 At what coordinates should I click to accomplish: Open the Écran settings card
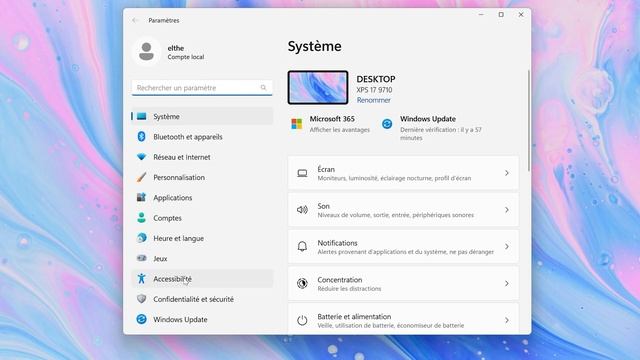pyautogui.click(x=403, y=173)
